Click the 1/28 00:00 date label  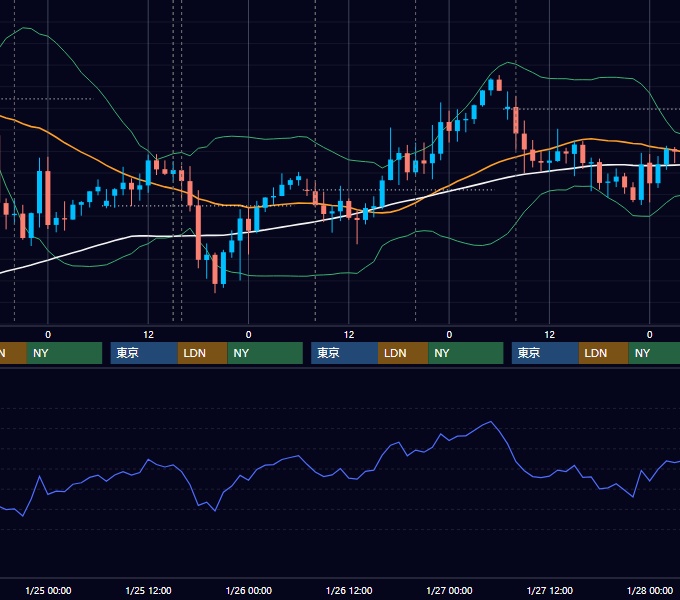tap(650, 590)
